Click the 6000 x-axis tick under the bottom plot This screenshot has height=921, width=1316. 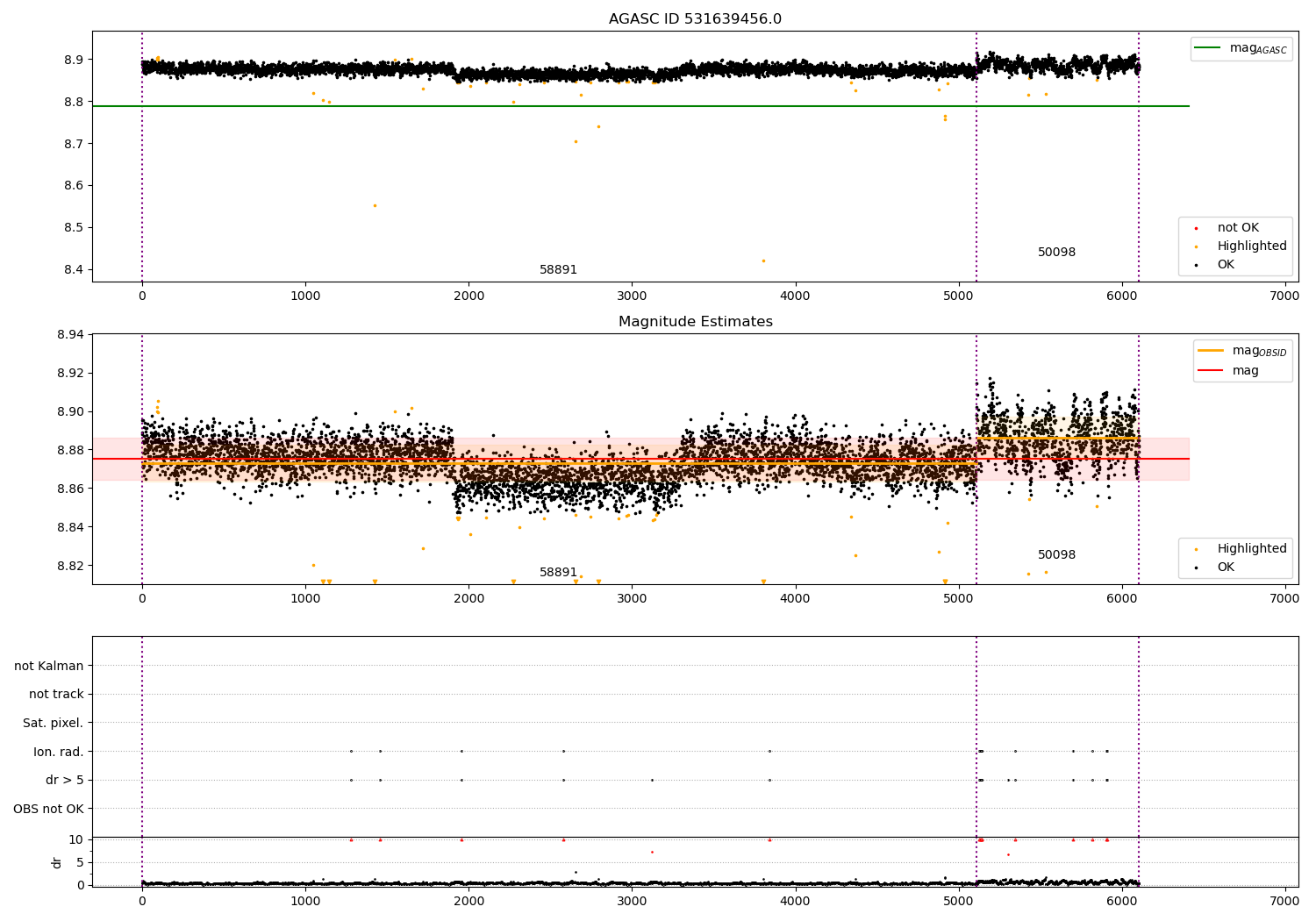click(1122, 901)
